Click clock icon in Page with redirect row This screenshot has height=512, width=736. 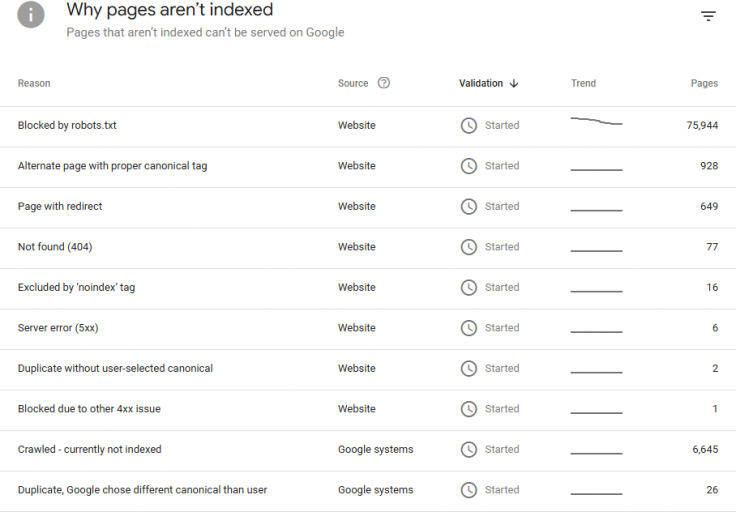point(468,206)
